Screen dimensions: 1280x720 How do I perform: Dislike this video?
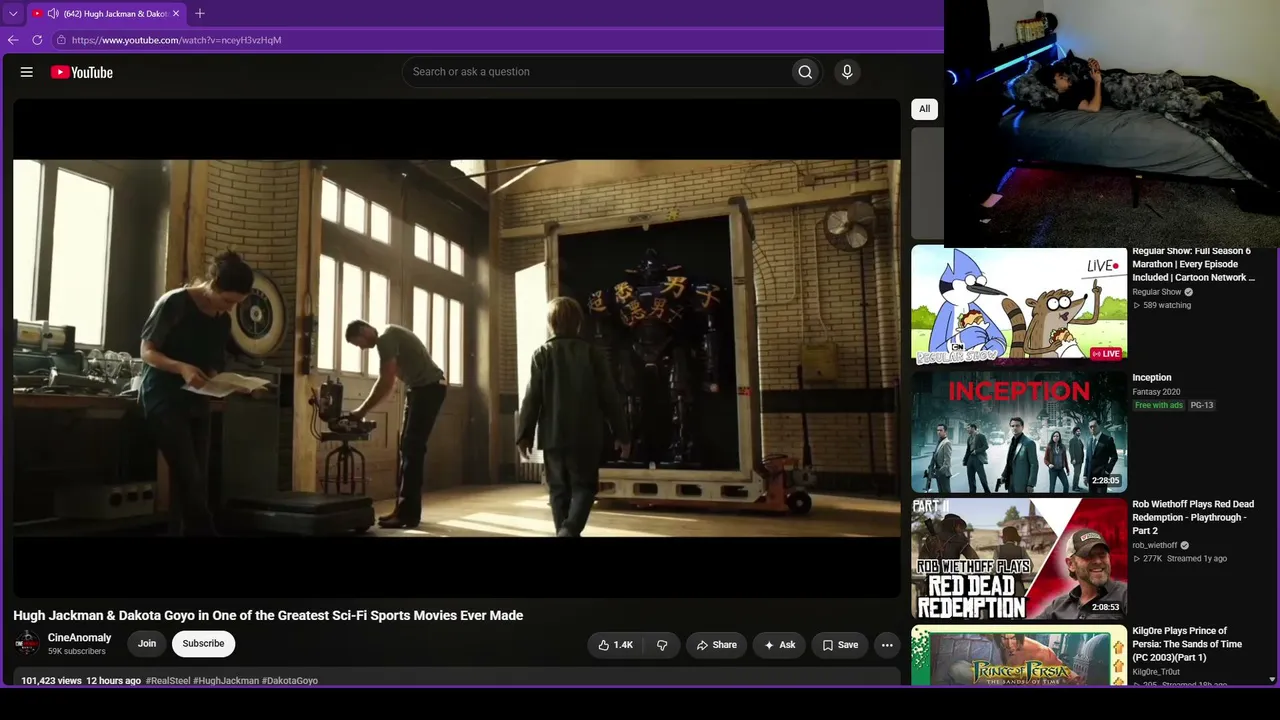tap(662, 645)
